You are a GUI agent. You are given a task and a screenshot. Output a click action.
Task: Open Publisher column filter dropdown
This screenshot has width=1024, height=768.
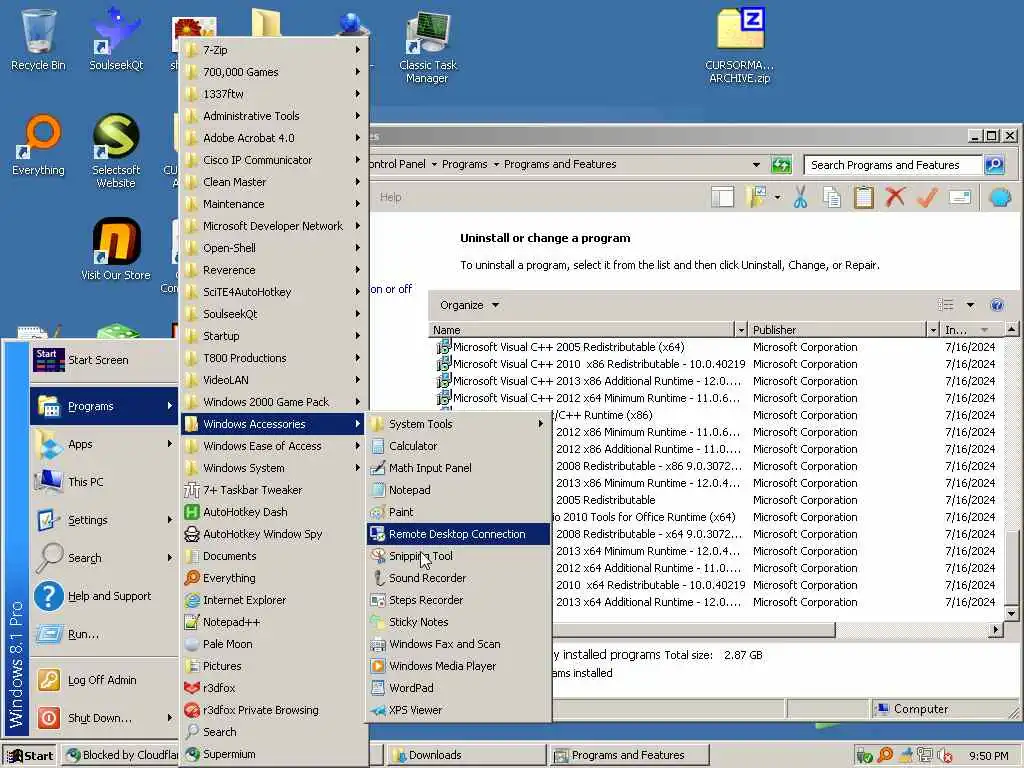933,330
